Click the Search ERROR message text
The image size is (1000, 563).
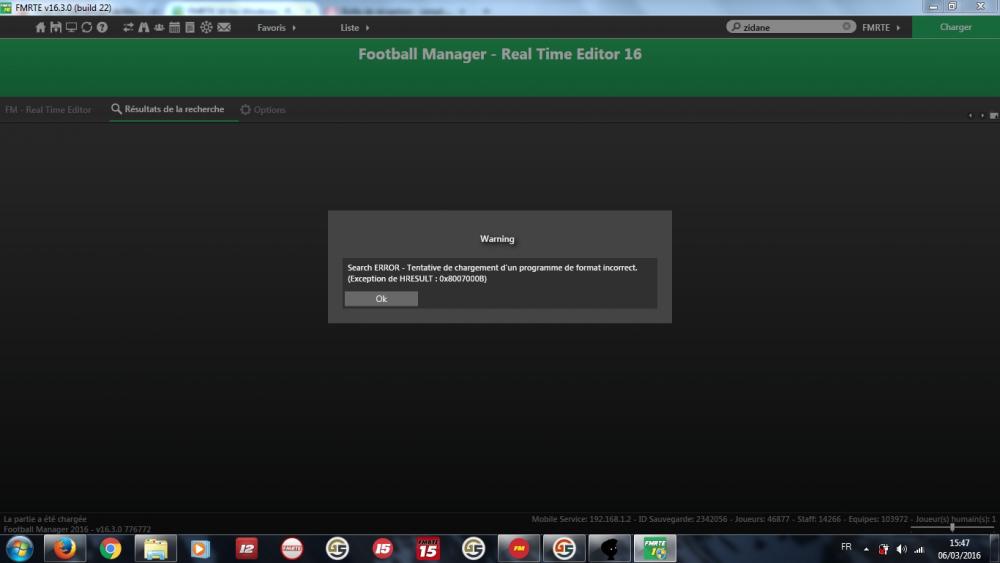pyautogui.click(x=492, y=273)
